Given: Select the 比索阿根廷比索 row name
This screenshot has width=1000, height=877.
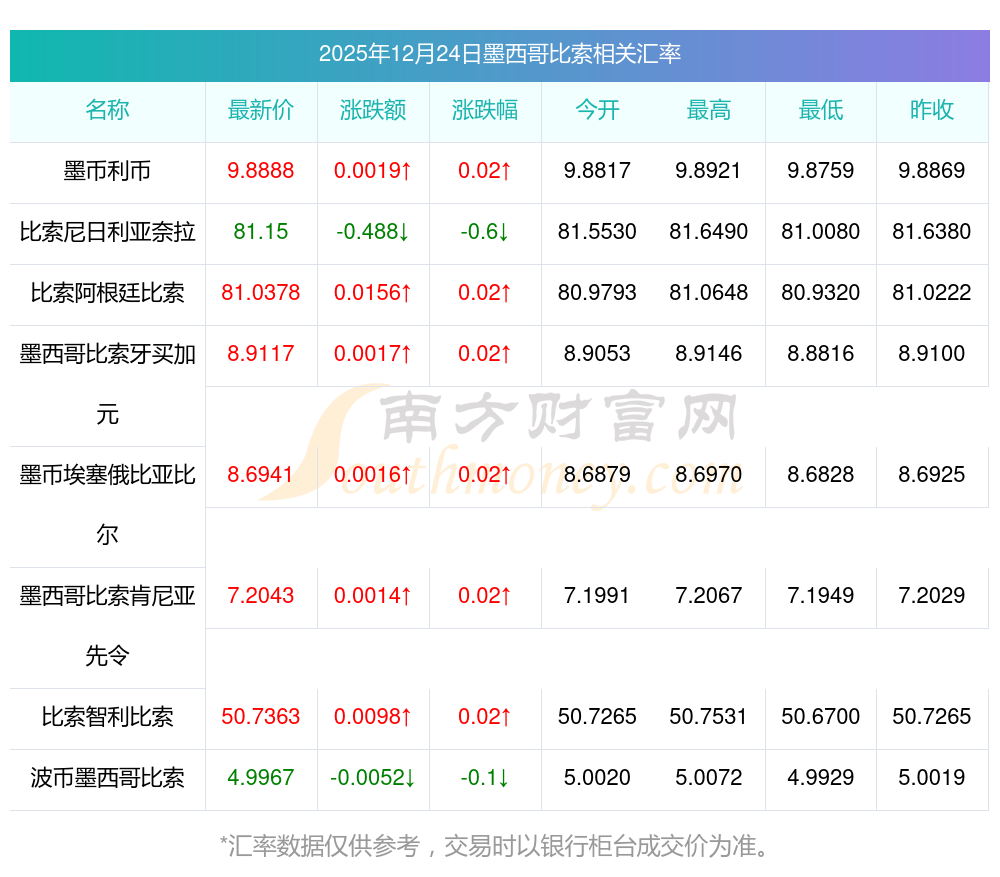Looking at the screenshot, I should click(107, 293).
